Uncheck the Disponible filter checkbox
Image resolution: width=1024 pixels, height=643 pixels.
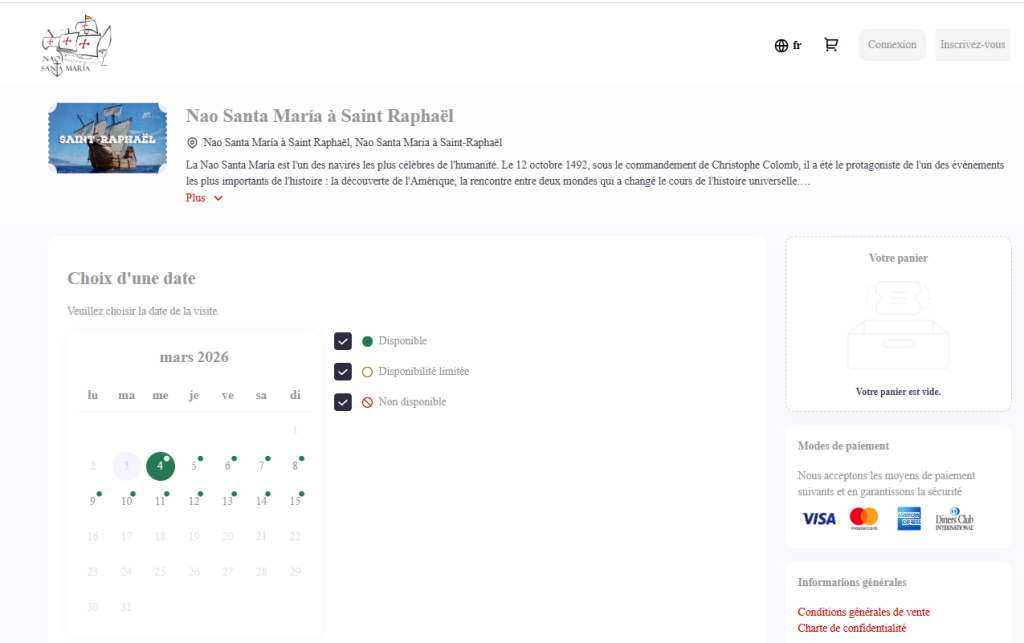[x=343, y=341]
